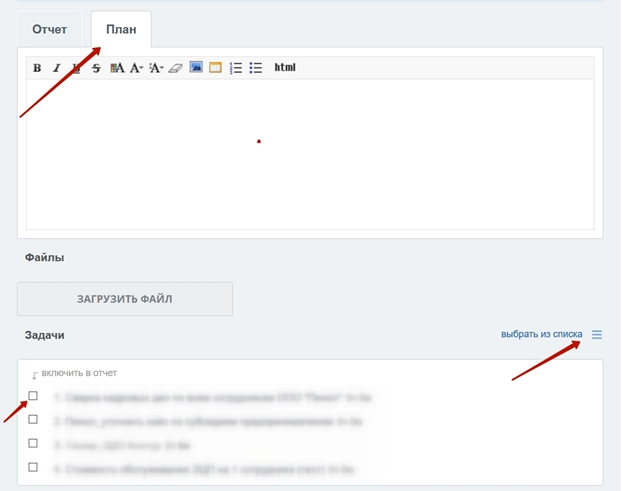The height and width of the screenshot is (491, 623).
Task: Check the third task checkbox
Action: point(33,444)
